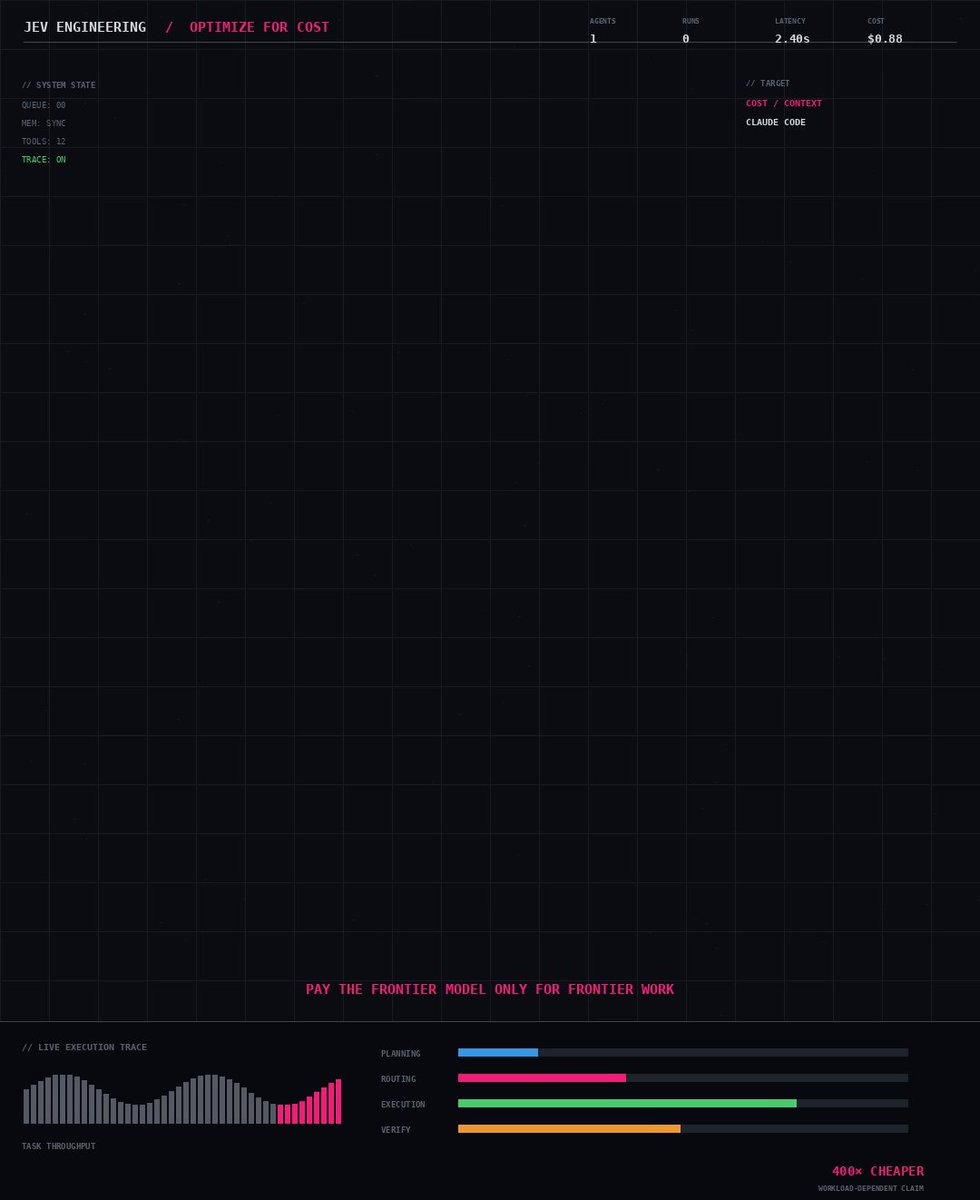Select the OPTIMIZE FOR COST heading
The width and height of the screenshot is (980, 1200).
(259, 27)
